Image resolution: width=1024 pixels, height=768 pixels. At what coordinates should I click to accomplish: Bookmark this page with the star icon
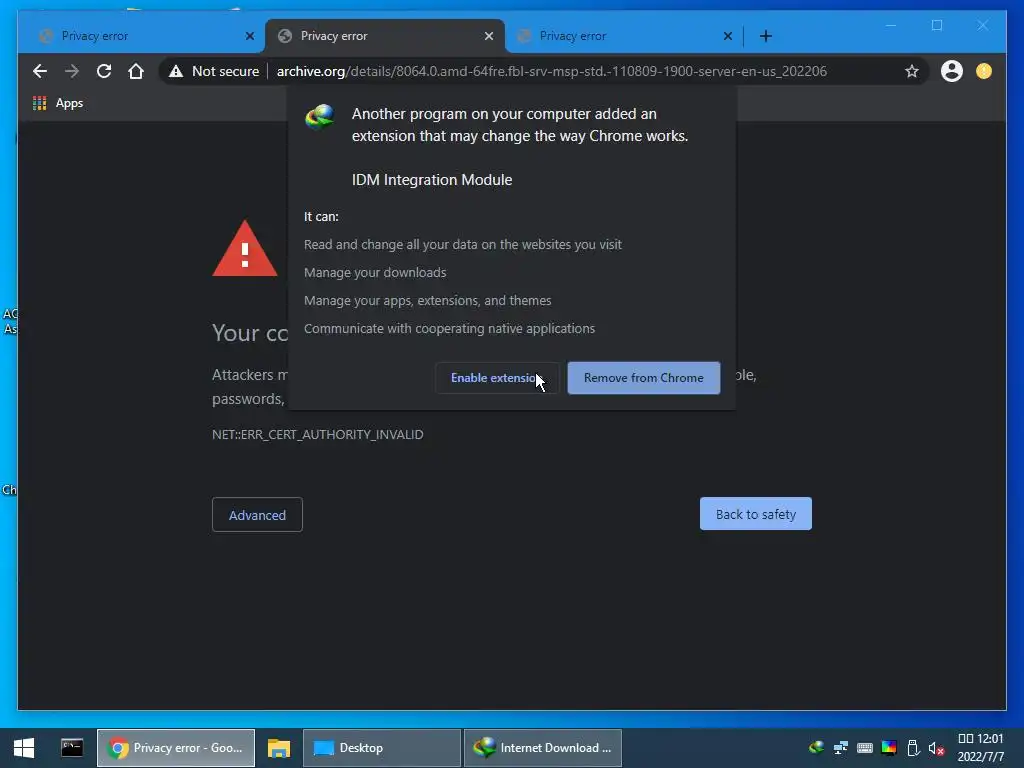[x=912, y=71]
